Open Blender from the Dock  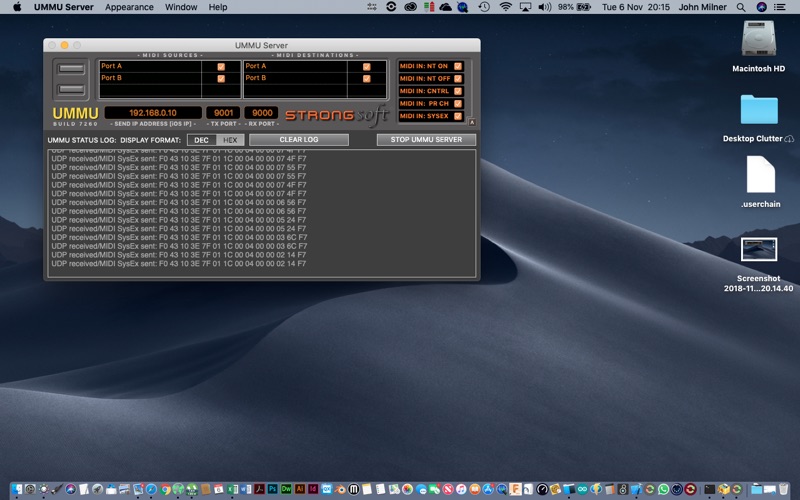340,489
